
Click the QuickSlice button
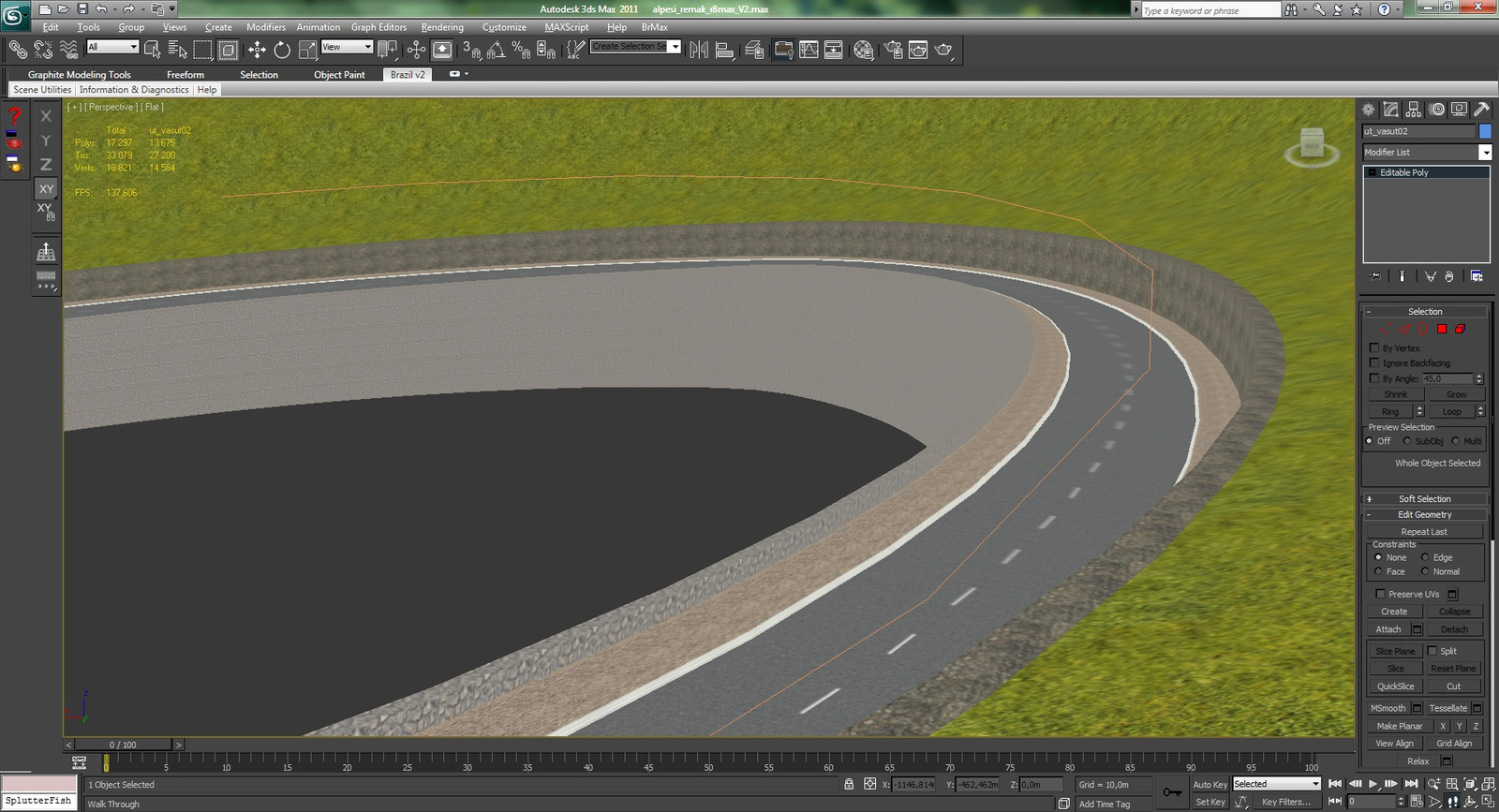point(1395,687)
